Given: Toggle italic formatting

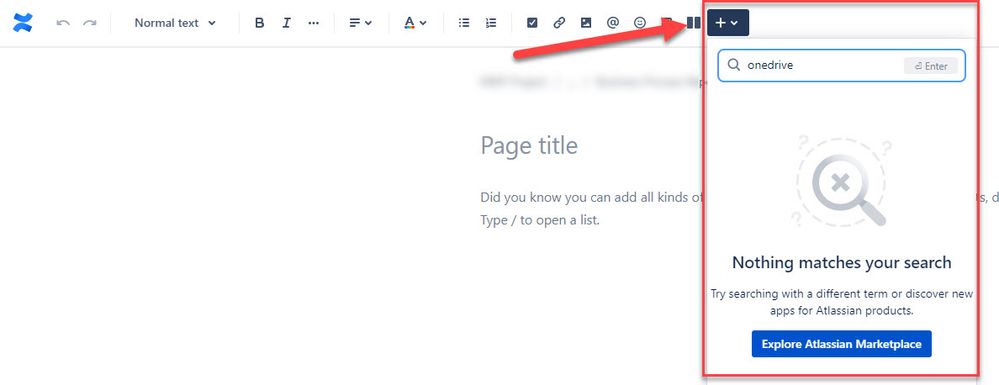Looking at the screenshot, I should click(286, 23).
